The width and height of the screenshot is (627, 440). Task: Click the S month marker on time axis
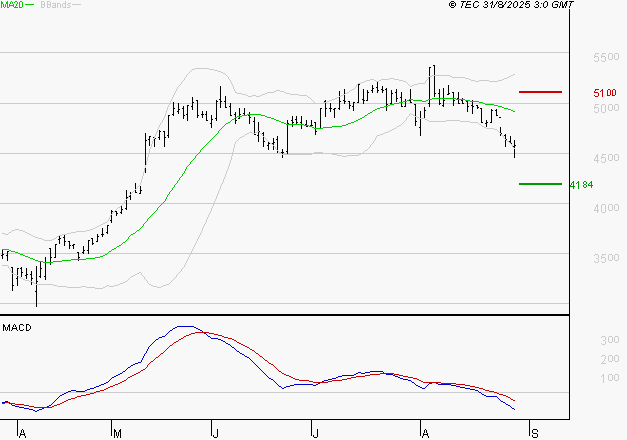click(535, 433)
